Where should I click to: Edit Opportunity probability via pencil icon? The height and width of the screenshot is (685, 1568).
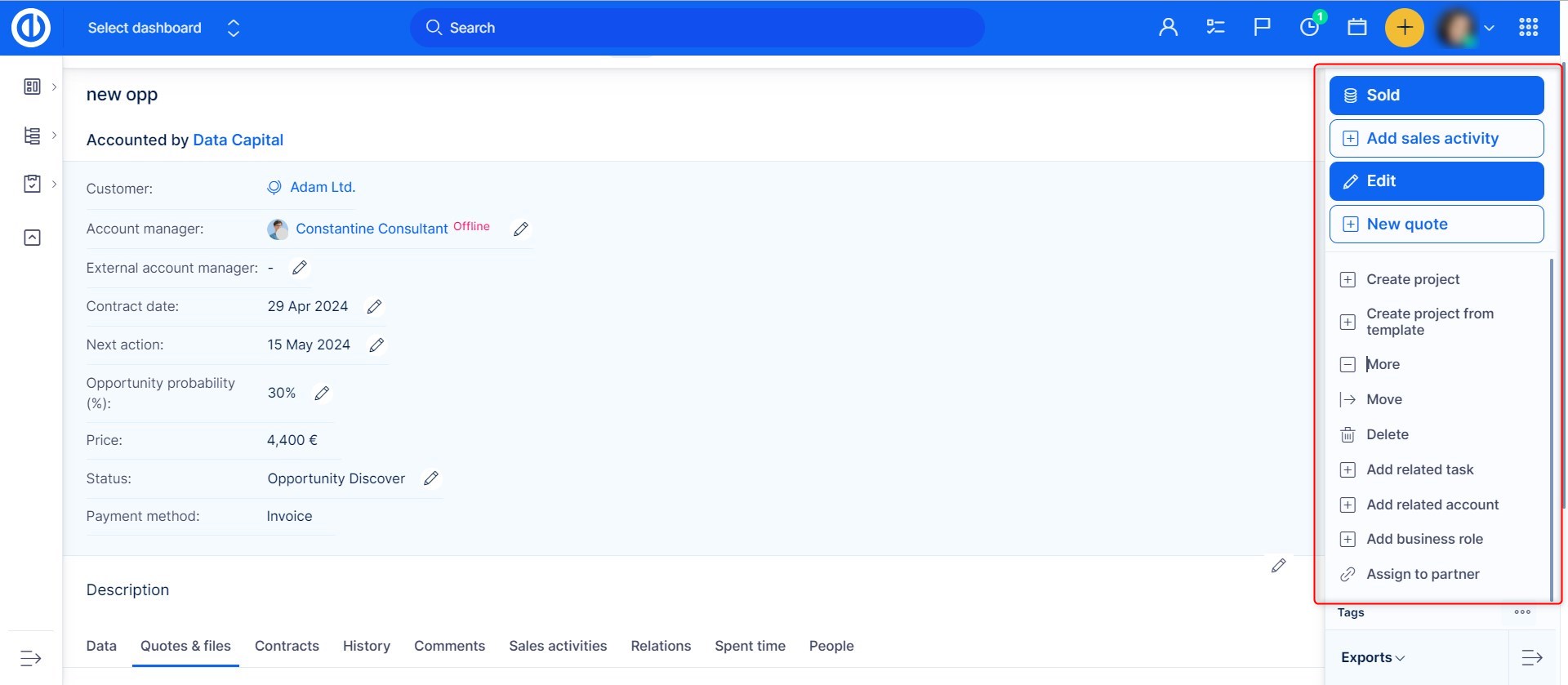(x=322, y=394)
